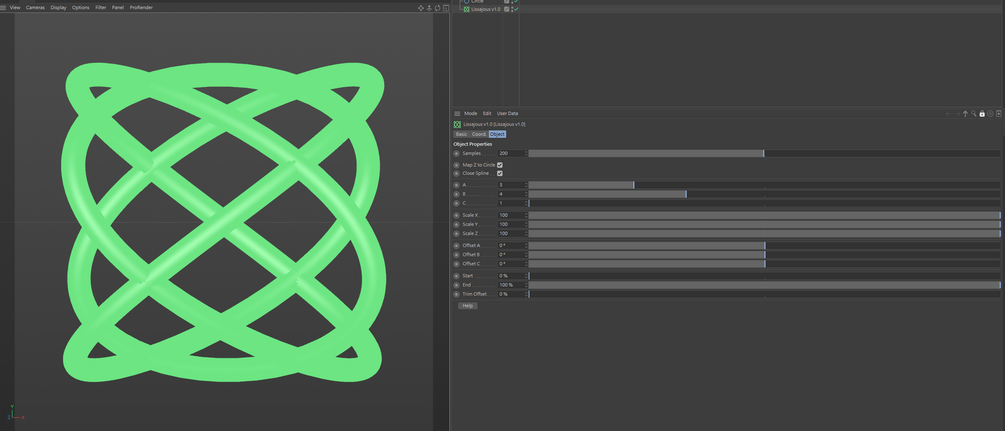Click the End value stepper arrows
Viewport: 1005px width, 431px height.
526,285
